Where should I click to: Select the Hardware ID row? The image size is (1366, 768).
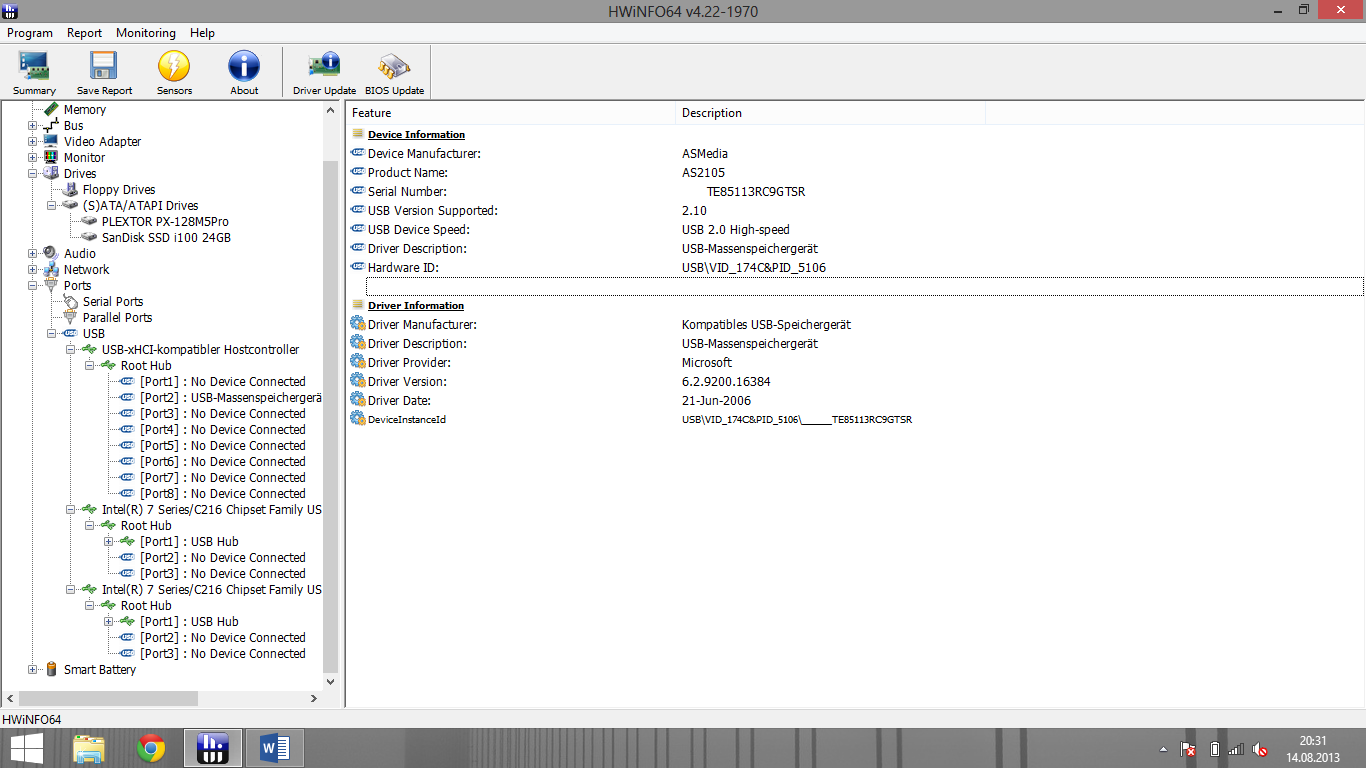click(856, 268)
